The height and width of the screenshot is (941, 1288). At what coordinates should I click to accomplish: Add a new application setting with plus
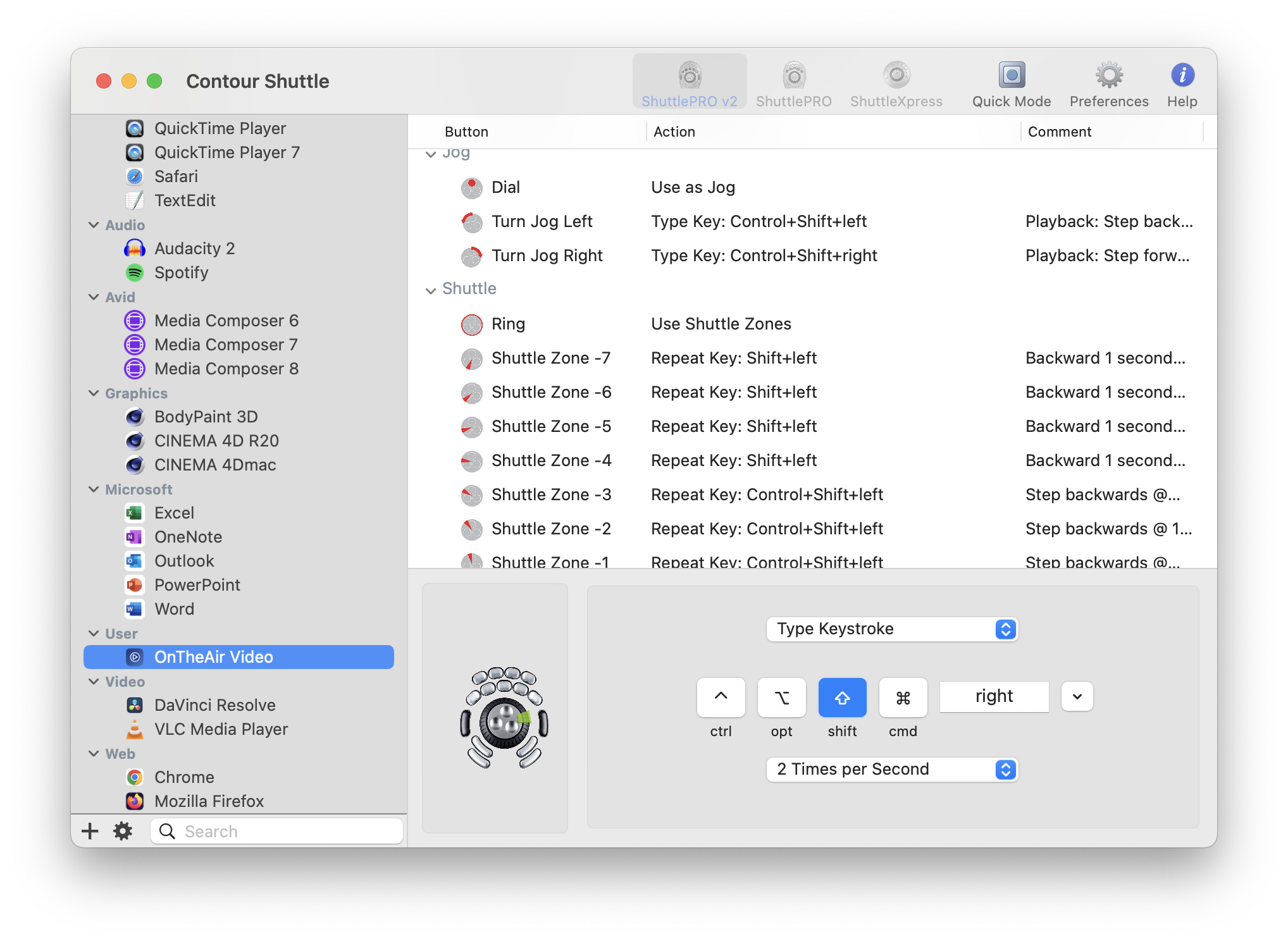(x=90, y=831)
